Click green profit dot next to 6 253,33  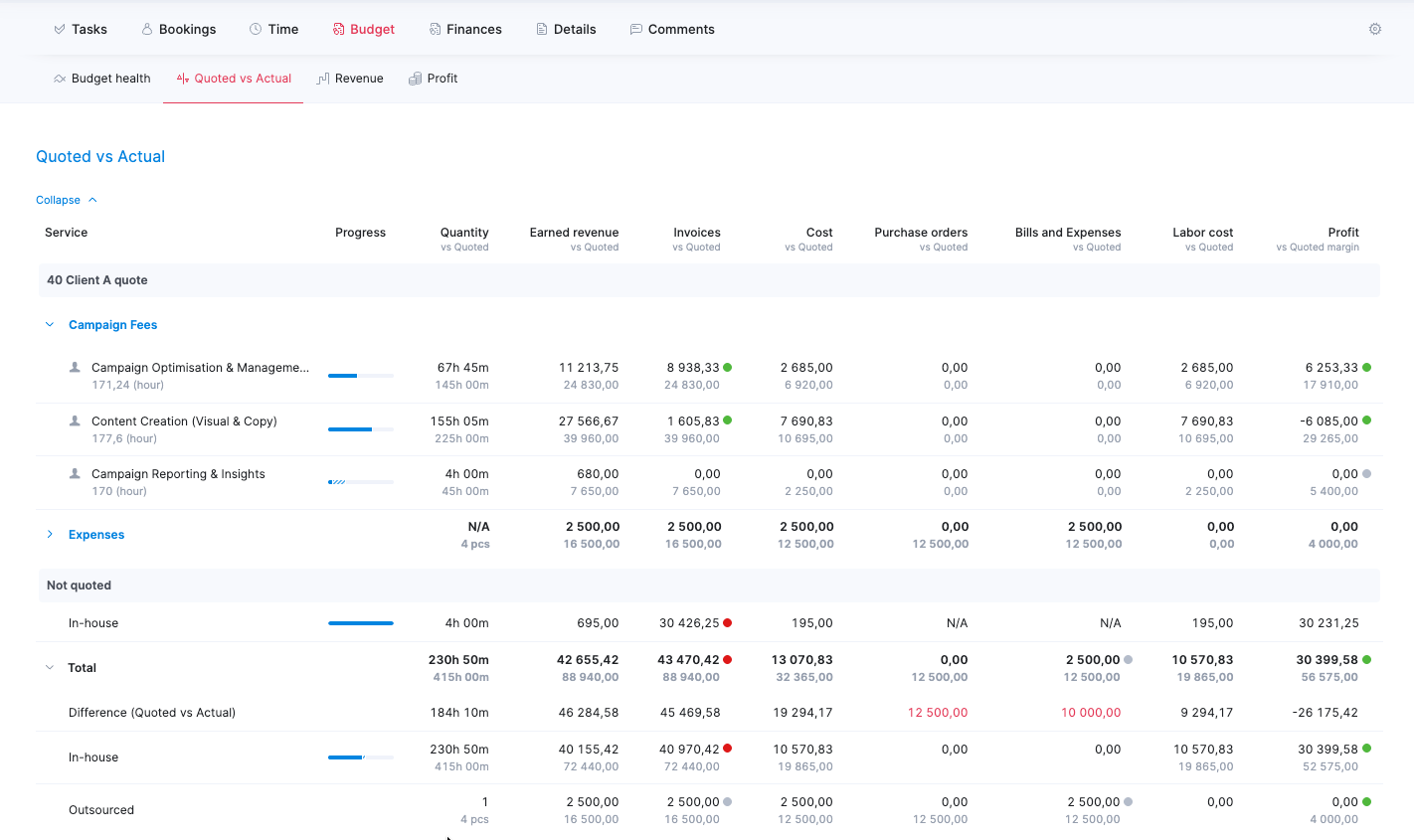pyautogui.click(x=1367, y=368)
